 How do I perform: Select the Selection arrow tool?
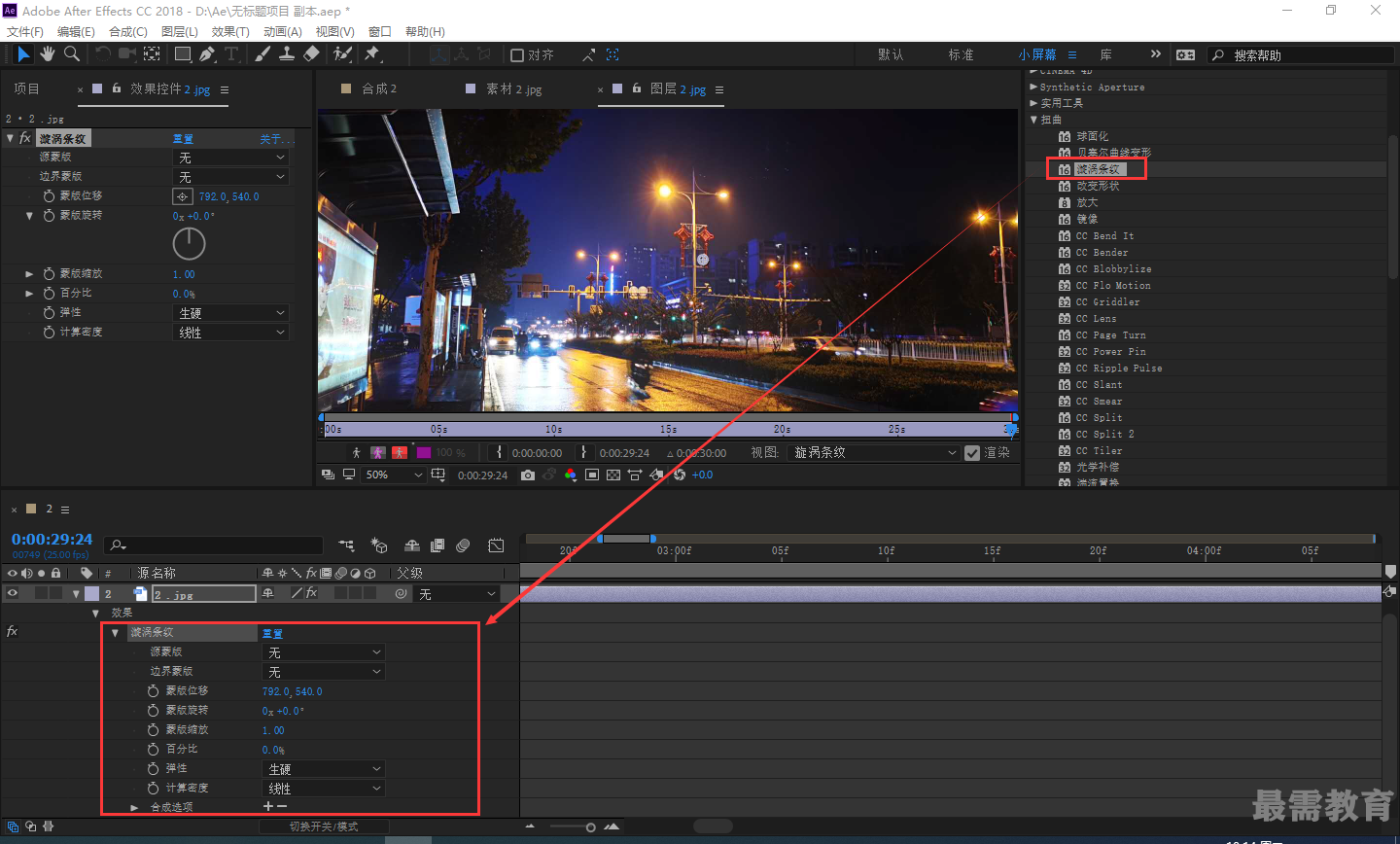[x=23, y=54]
